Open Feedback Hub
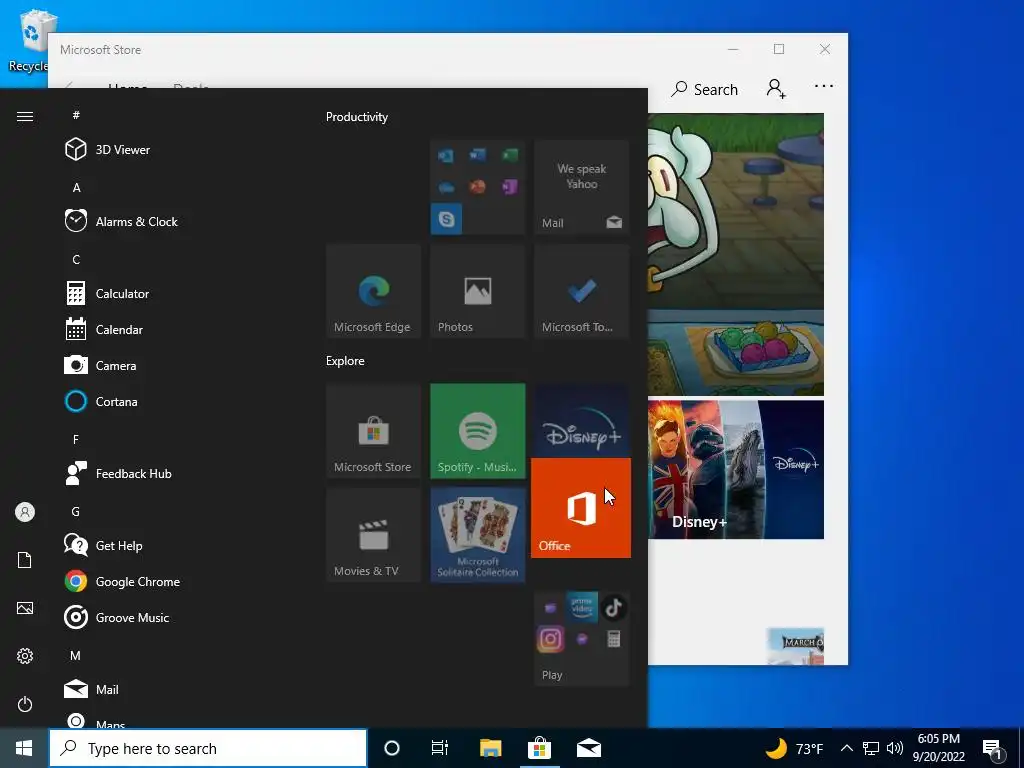Image resolution: width=1024 pixels, height=768 pixels. tap(118, 473)
